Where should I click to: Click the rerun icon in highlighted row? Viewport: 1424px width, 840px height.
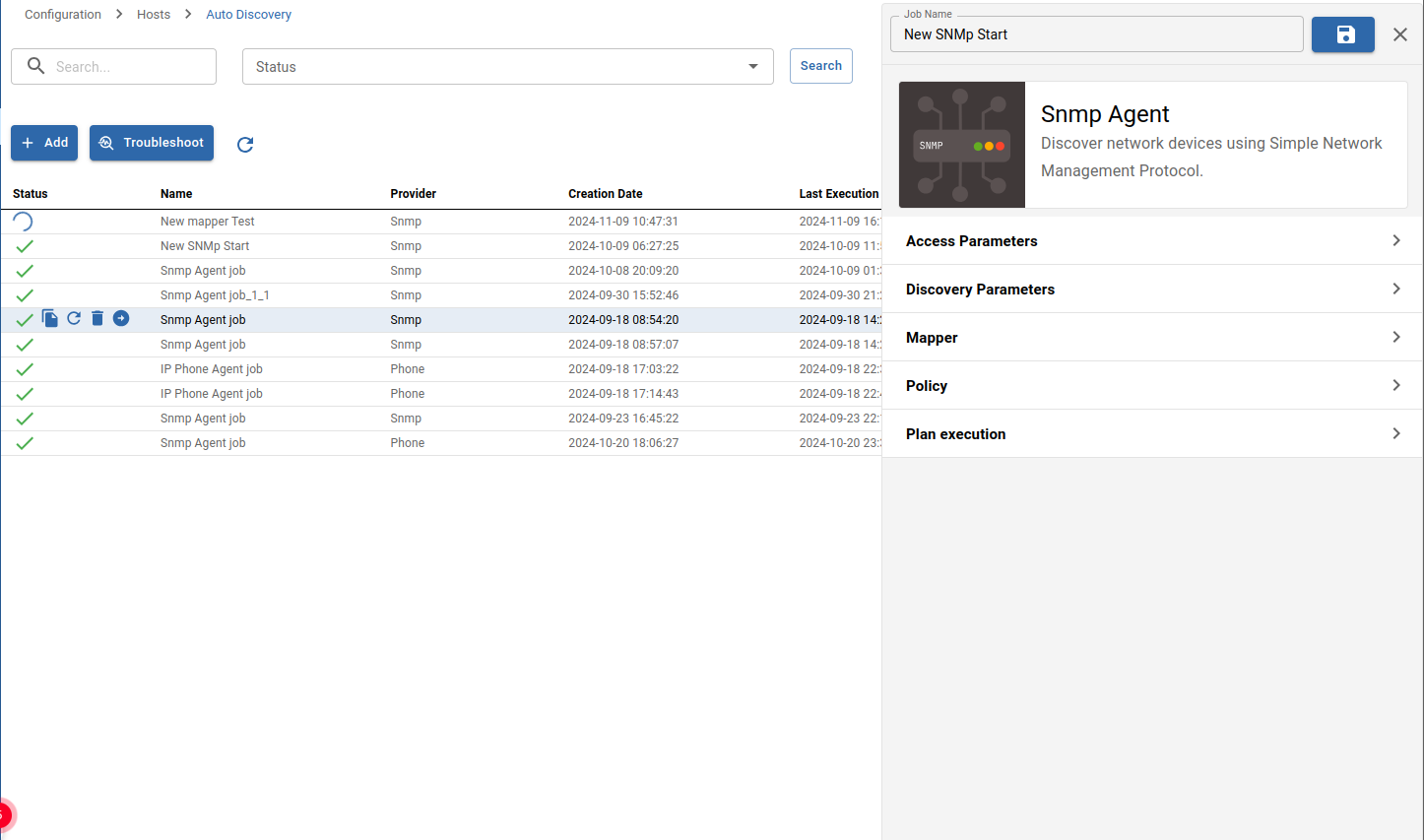[74, 318]
